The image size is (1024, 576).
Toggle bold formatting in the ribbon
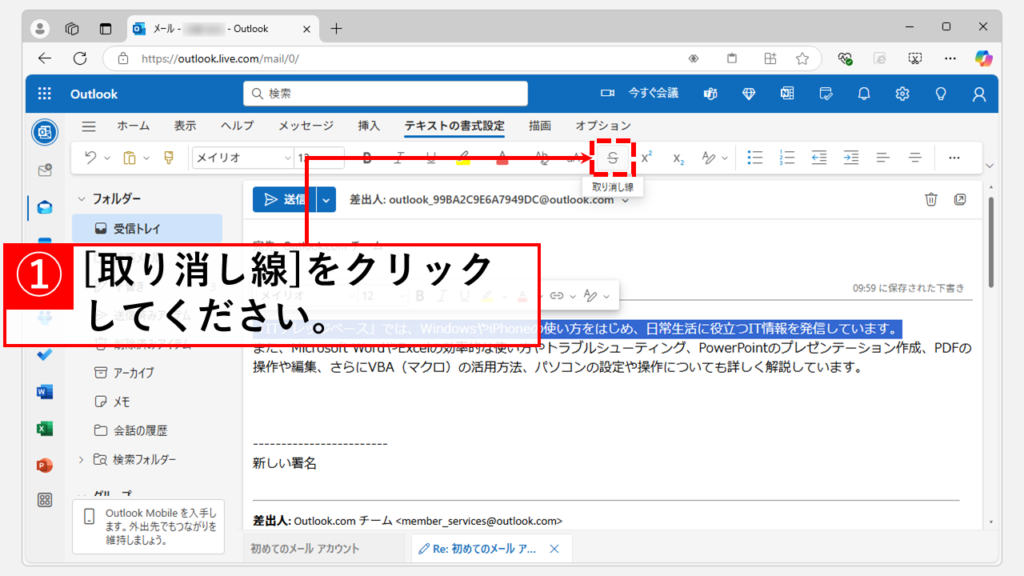367,158
